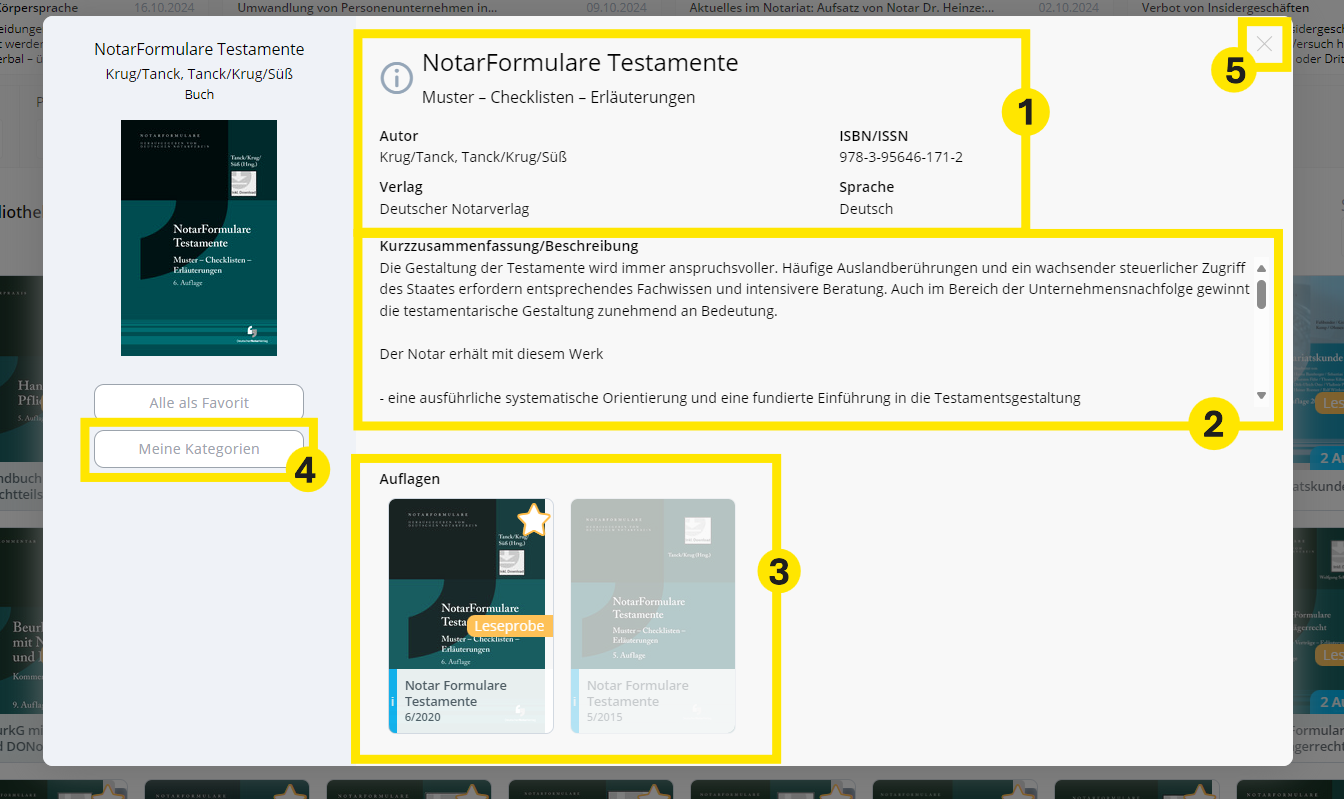Open 'Meine Kategorien'
The image size is (1344, 799).
pos(199,449)
